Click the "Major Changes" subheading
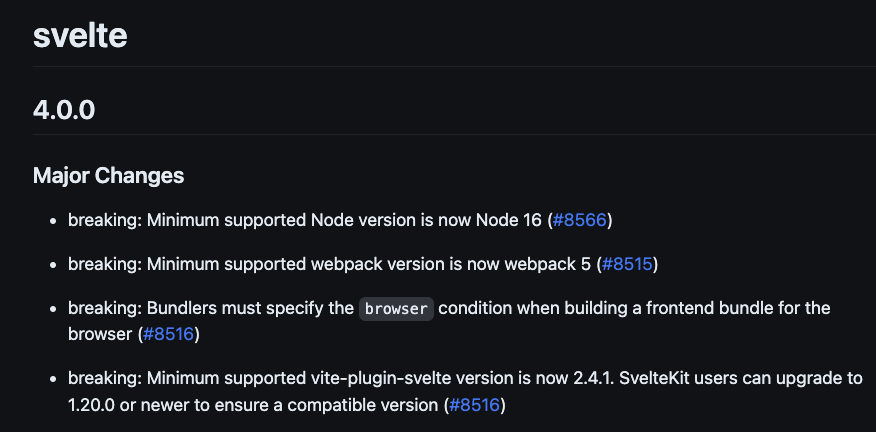876x432 pixels. point(108,176)
